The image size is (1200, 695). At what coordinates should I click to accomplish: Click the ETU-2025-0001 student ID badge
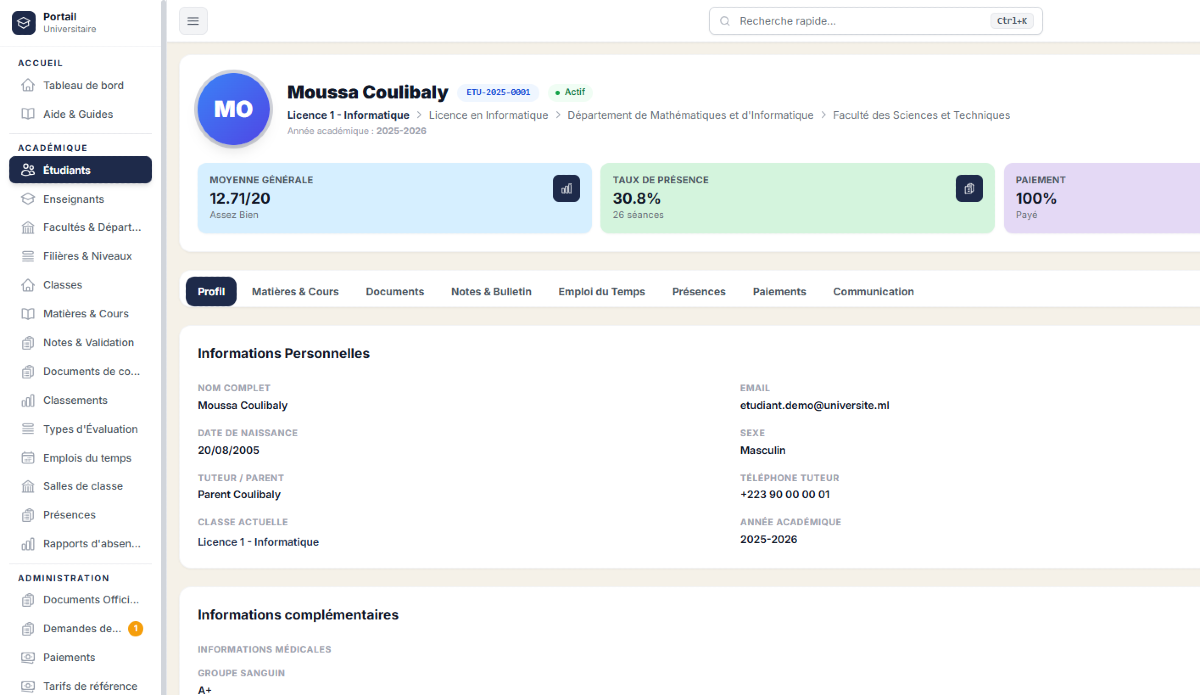pos(498,92)
